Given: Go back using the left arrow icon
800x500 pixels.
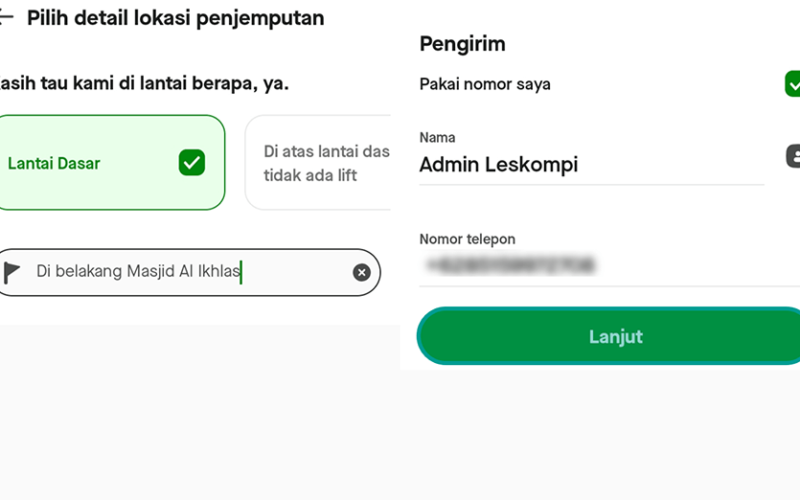Looking at the screenshot, I should click(x=6, y=17).
